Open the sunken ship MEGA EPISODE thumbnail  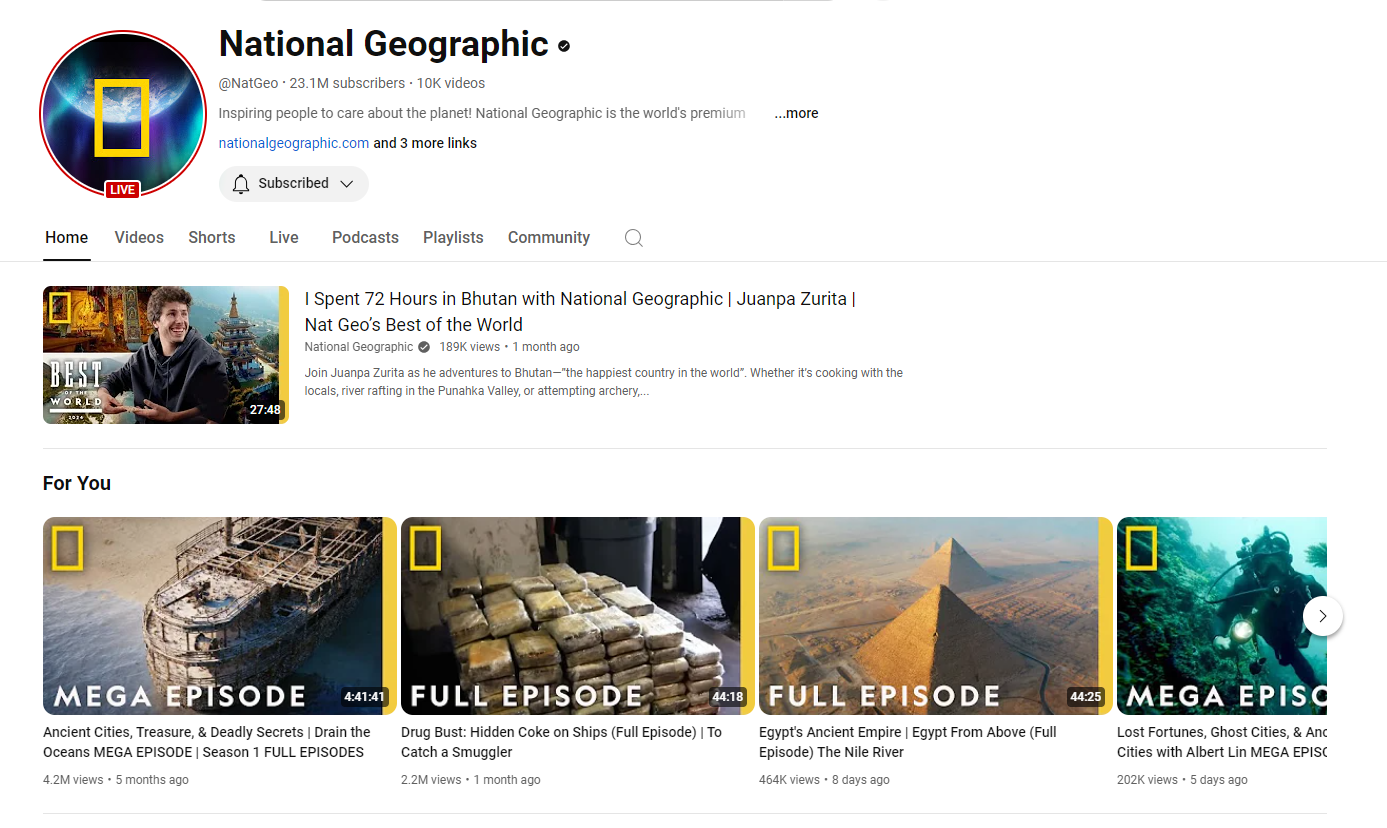[x=220, y=615]
